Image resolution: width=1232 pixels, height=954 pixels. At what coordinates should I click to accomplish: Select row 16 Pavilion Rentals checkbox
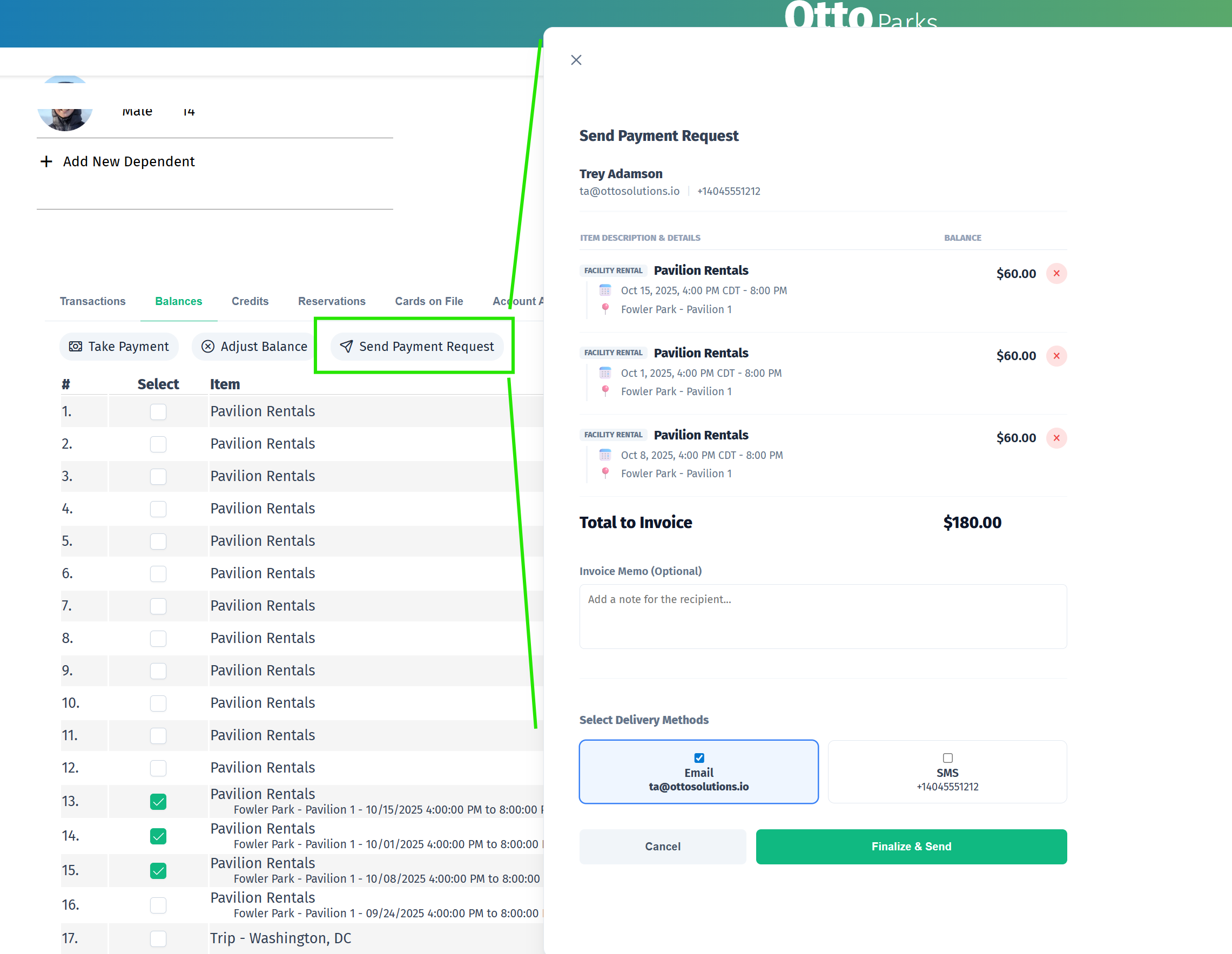click(158, 905)
